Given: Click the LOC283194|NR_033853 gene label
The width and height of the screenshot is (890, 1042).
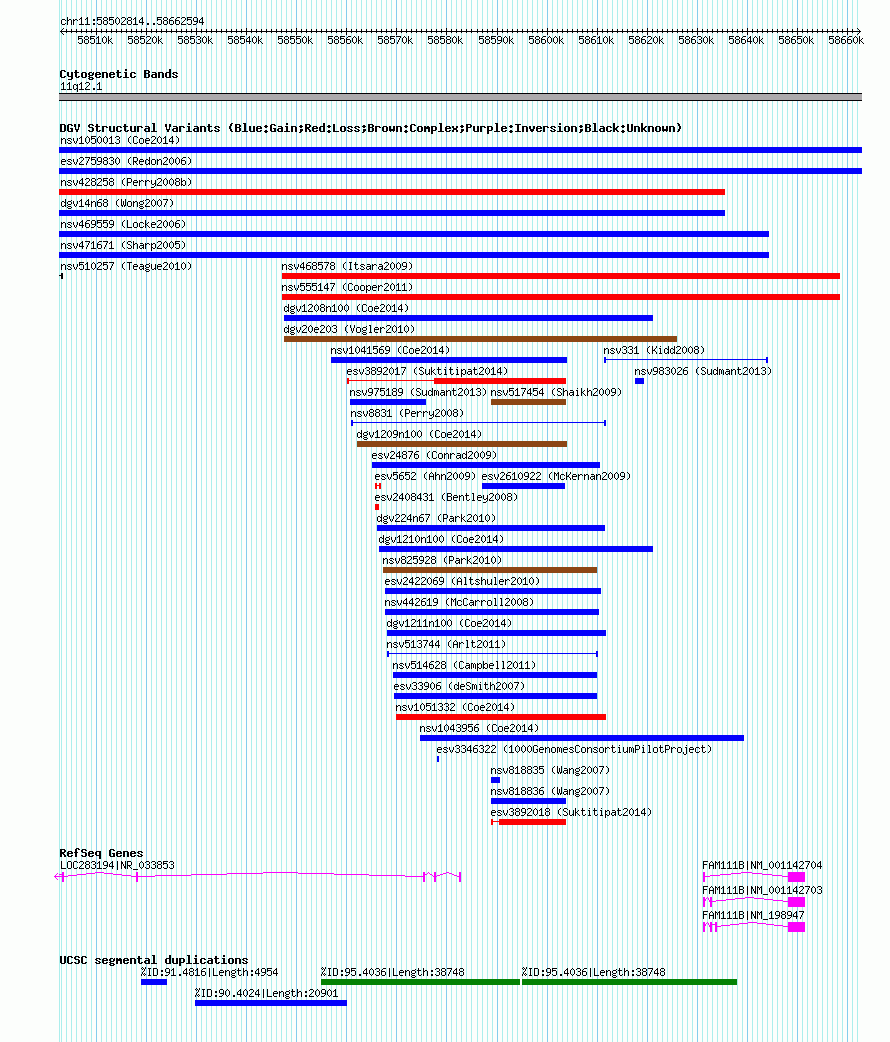Looking at the screenshot, I should pos(117,865).
